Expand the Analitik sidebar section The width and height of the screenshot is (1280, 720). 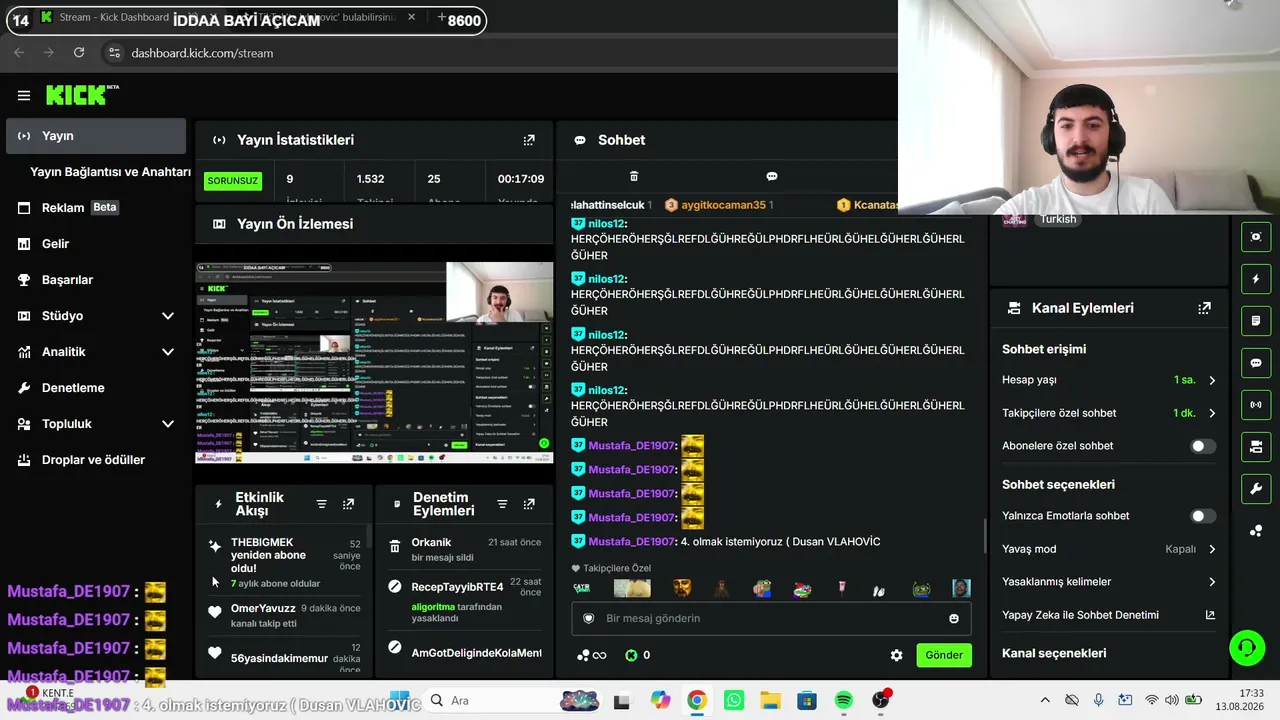click(167, 352)
